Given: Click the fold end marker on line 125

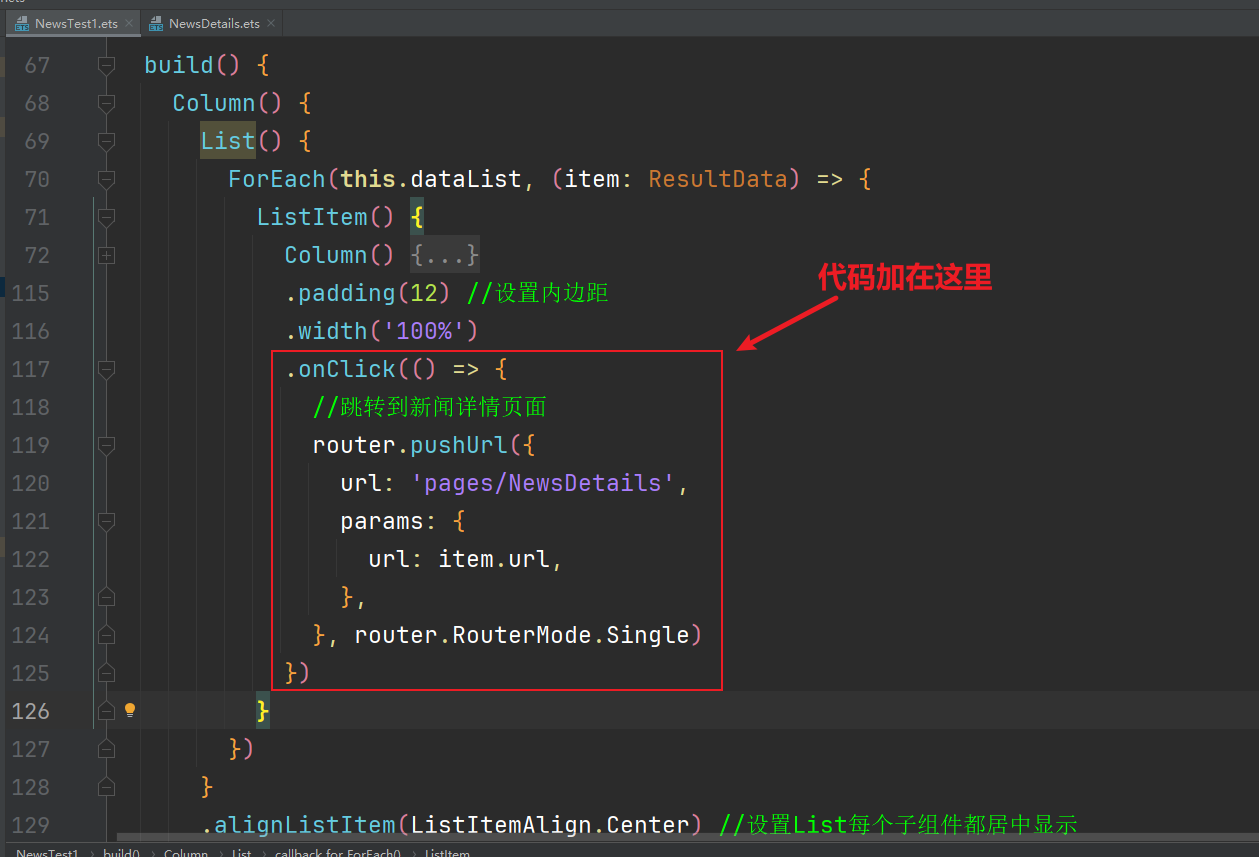Looking at the screenshot, I should (106, 673).
